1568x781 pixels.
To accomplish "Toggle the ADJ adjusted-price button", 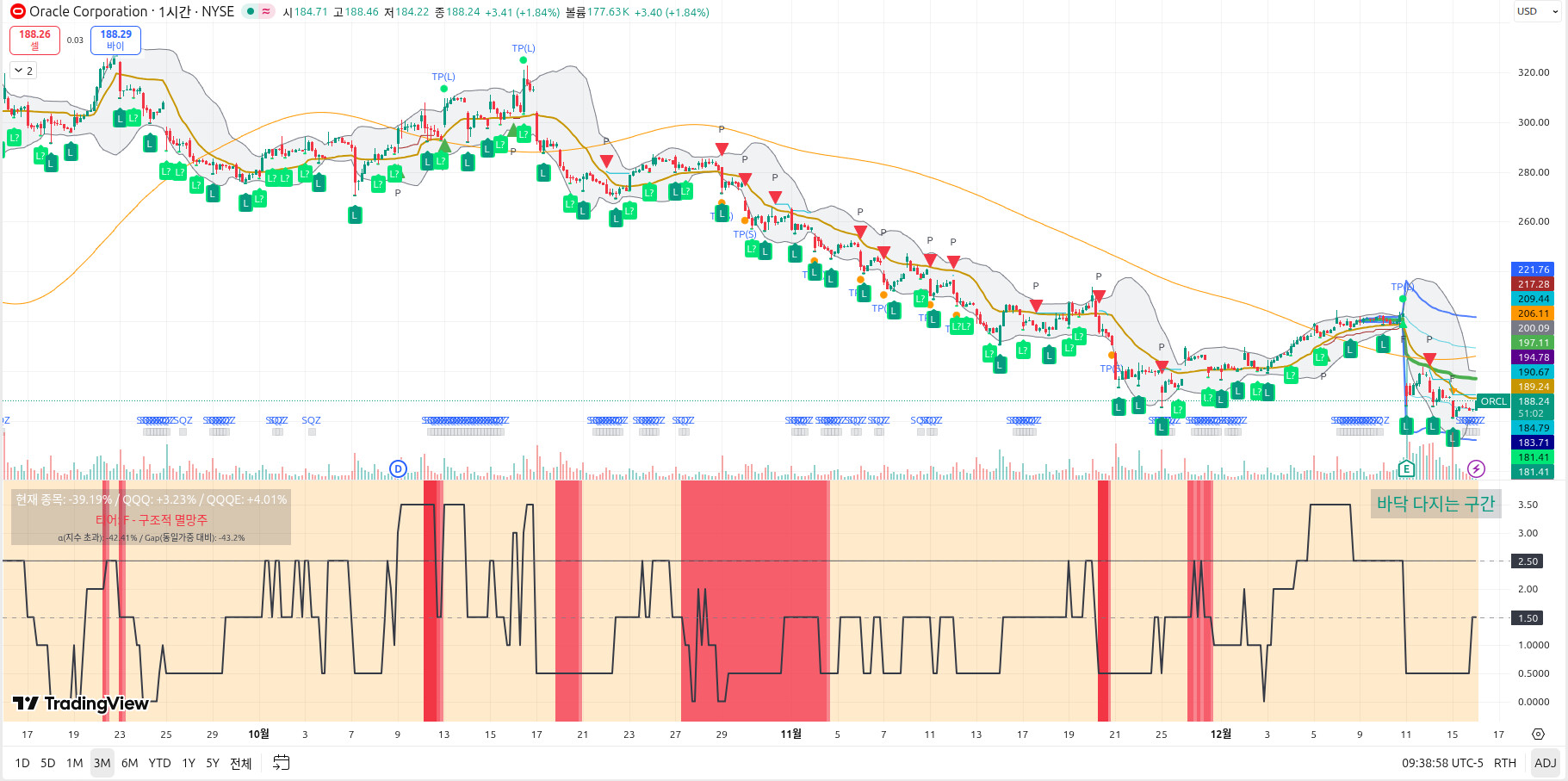I will tap(1545, 763).
